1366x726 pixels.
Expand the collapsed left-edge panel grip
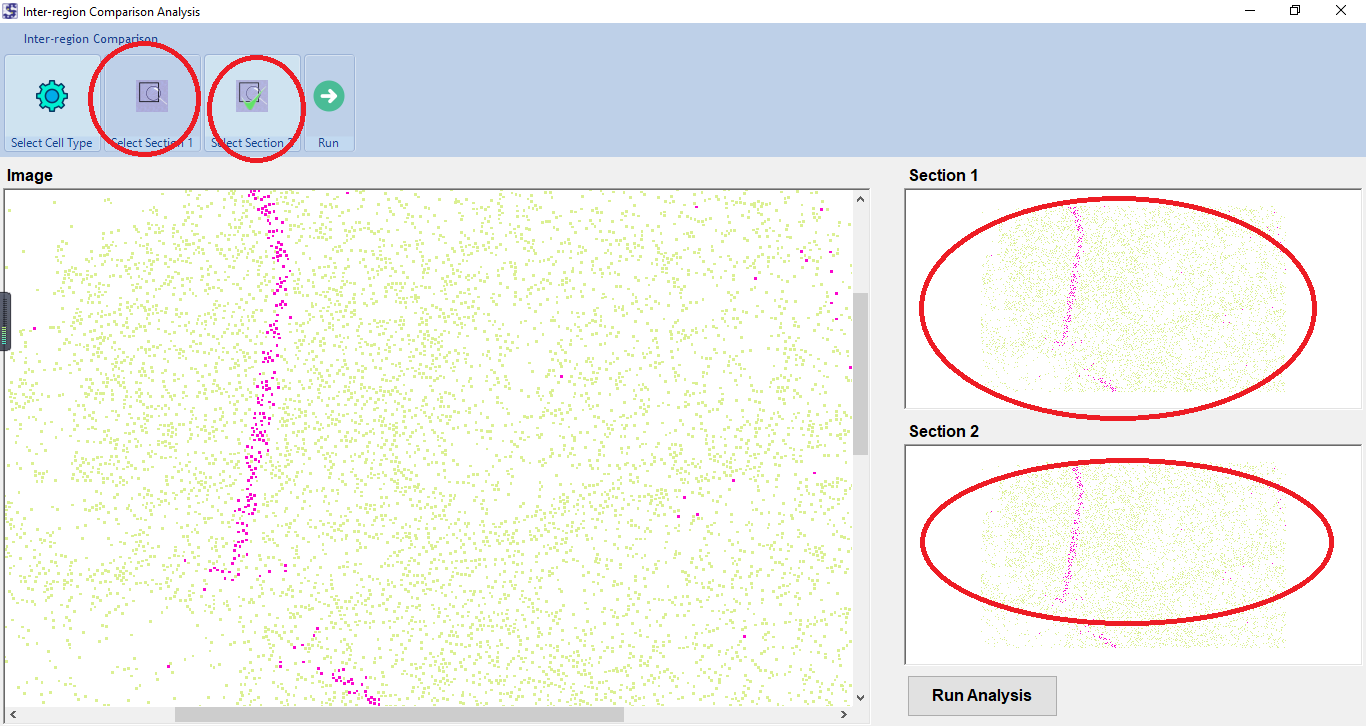pyautogui.click(x=4, y=321)
